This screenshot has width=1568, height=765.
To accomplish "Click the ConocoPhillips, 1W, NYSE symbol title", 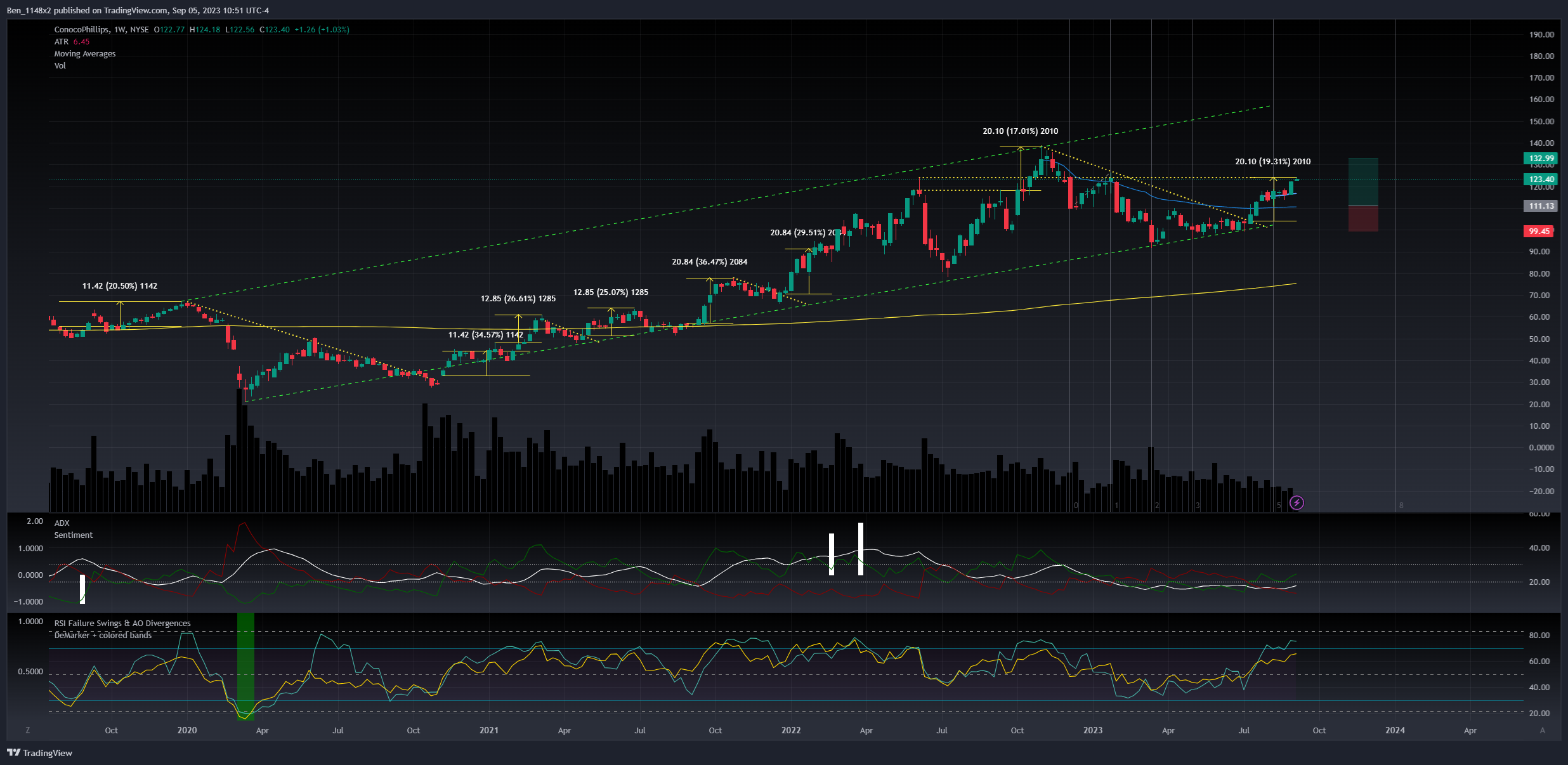I will coord(101,30).
